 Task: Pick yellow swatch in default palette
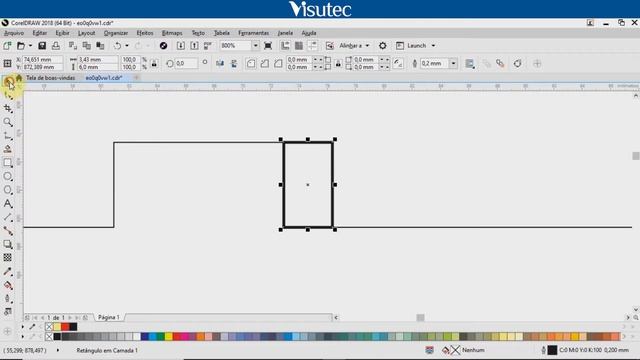(169, 337)
